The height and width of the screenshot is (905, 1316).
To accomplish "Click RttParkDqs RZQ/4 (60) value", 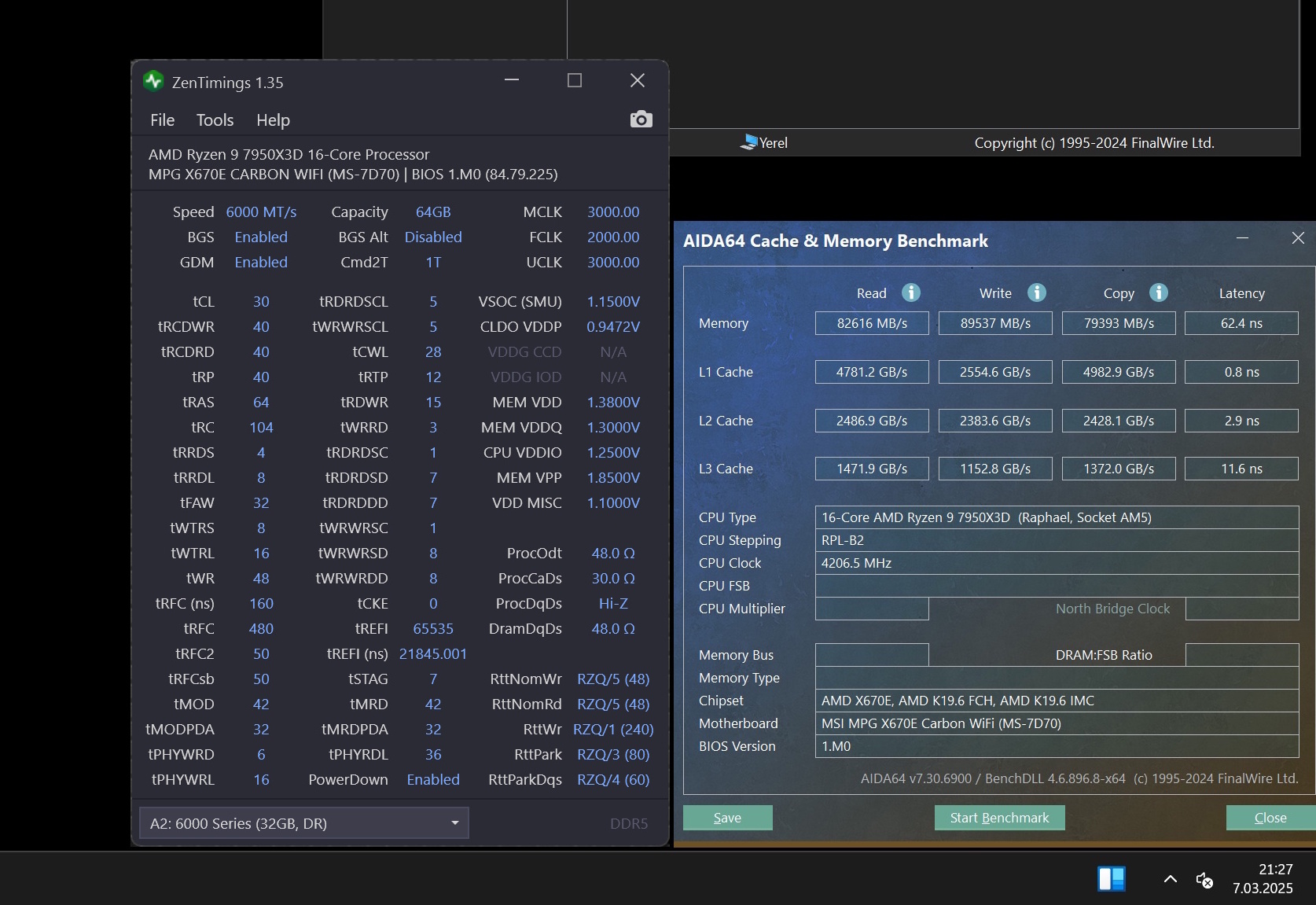I will 613,780.
